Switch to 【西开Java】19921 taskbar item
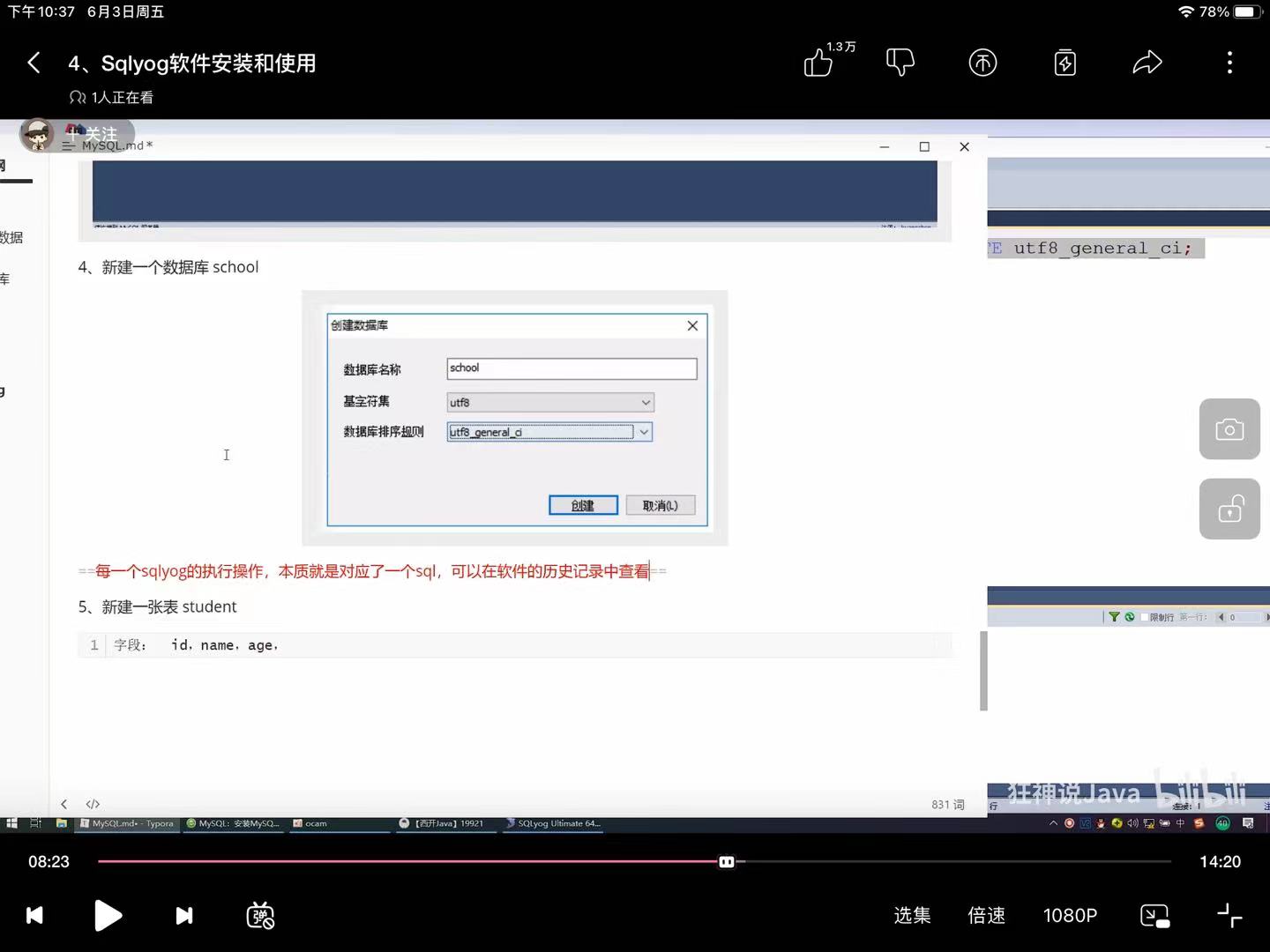This screenshot has width=1270, height=952. (445, 823)
